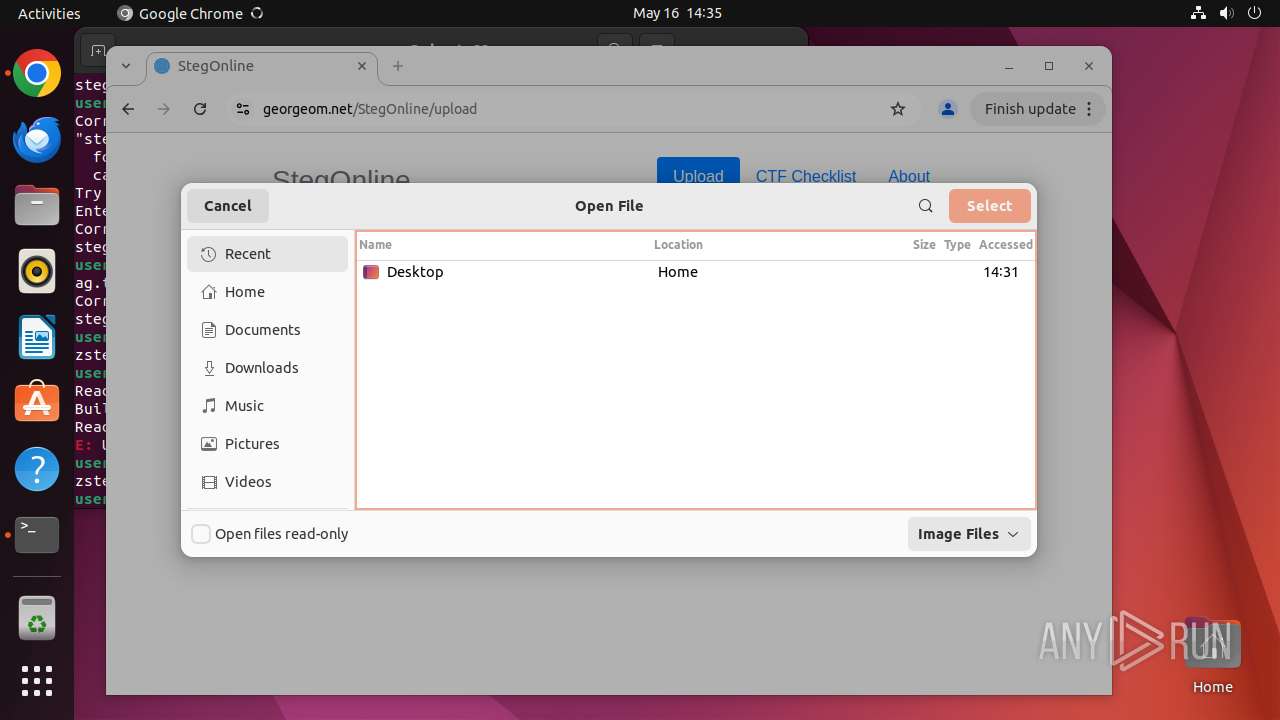
Task: Bookmark this page with star icon
Action: coord(898,109)
